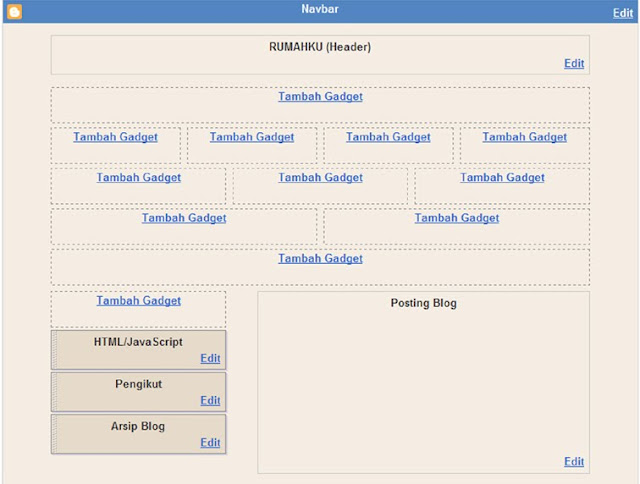The width and height of the screenshot is (640, 484).
Task: Click Tambah Gadget in the fourth of four columns
Action: (x=524, y=137)
